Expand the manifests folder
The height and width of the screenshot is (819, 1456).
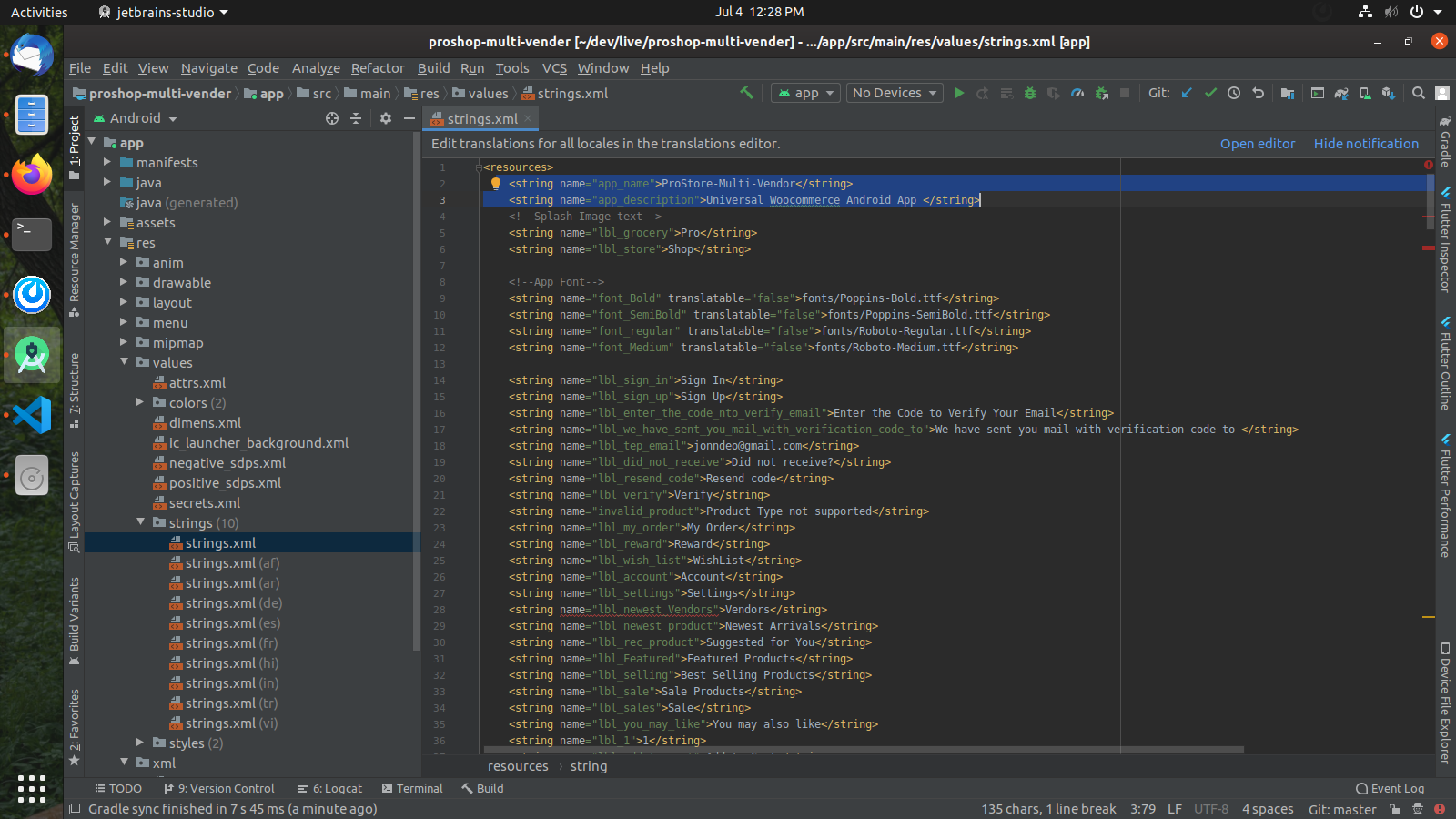click(x=107, y=162)
